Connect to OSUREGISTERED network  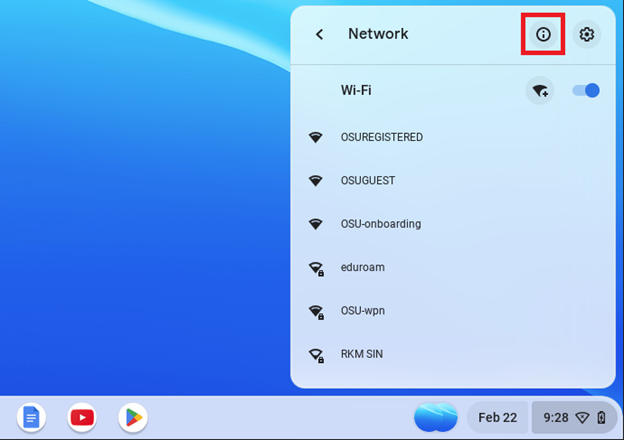pyautogui.click(x=453, y=137)
